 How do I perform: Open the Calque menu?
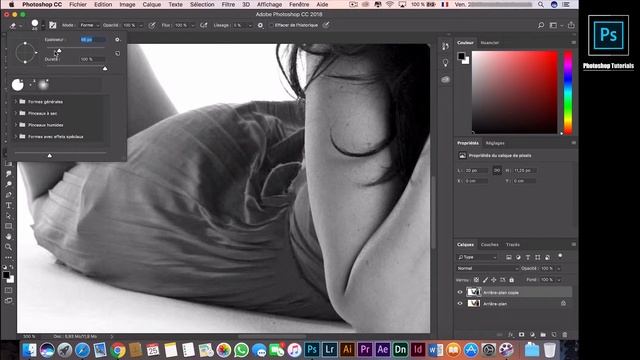tap(151, 4)
